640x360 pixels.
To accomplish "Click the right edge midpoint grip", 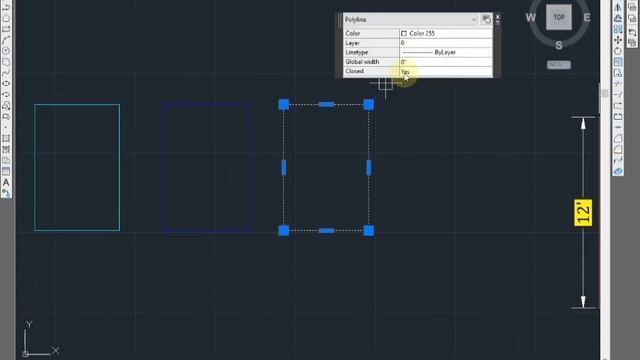I will tap(369, 168).
